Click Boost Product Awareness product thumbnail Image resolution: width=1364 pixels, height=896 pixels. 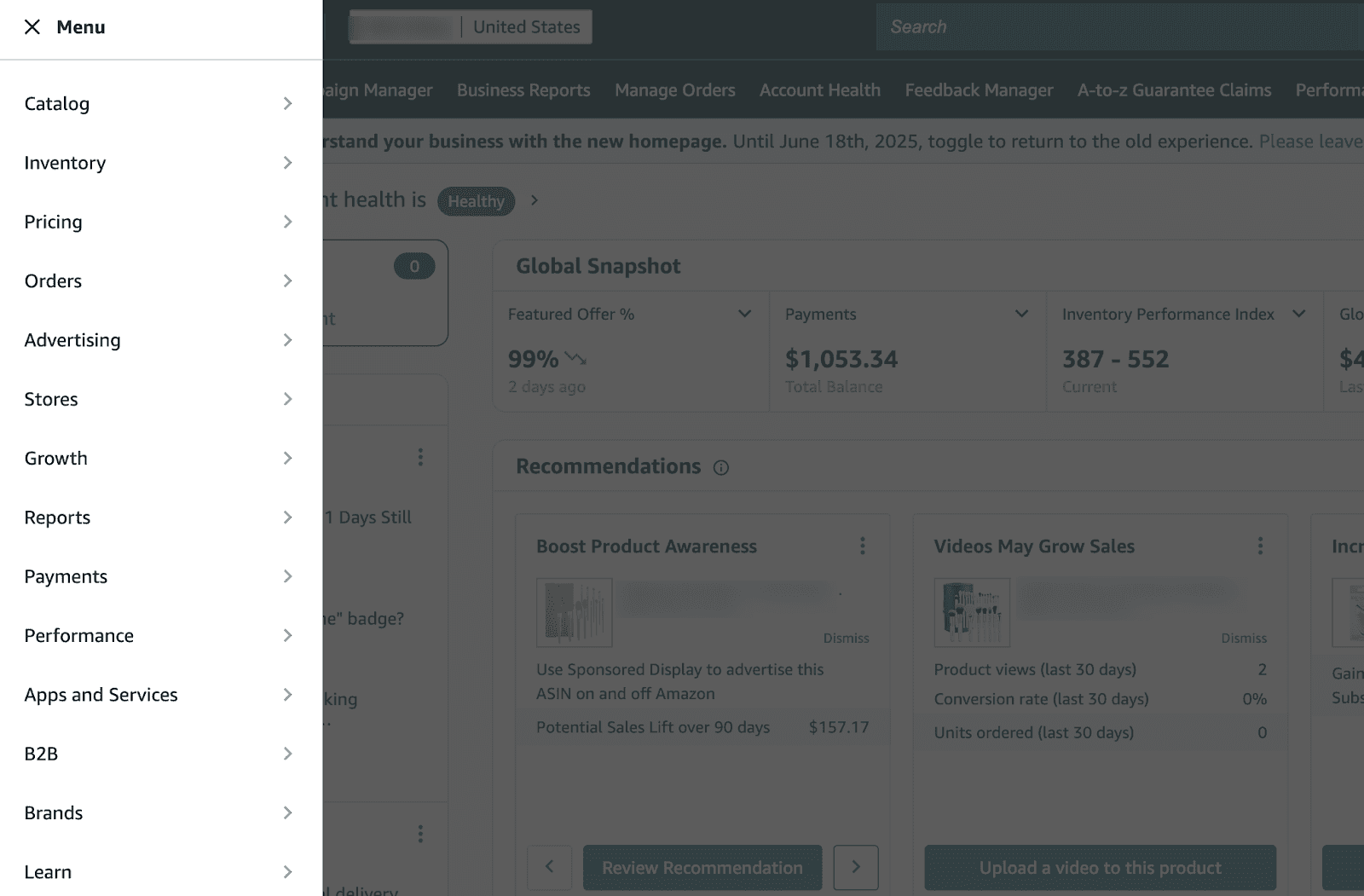[x=575, y=613]
